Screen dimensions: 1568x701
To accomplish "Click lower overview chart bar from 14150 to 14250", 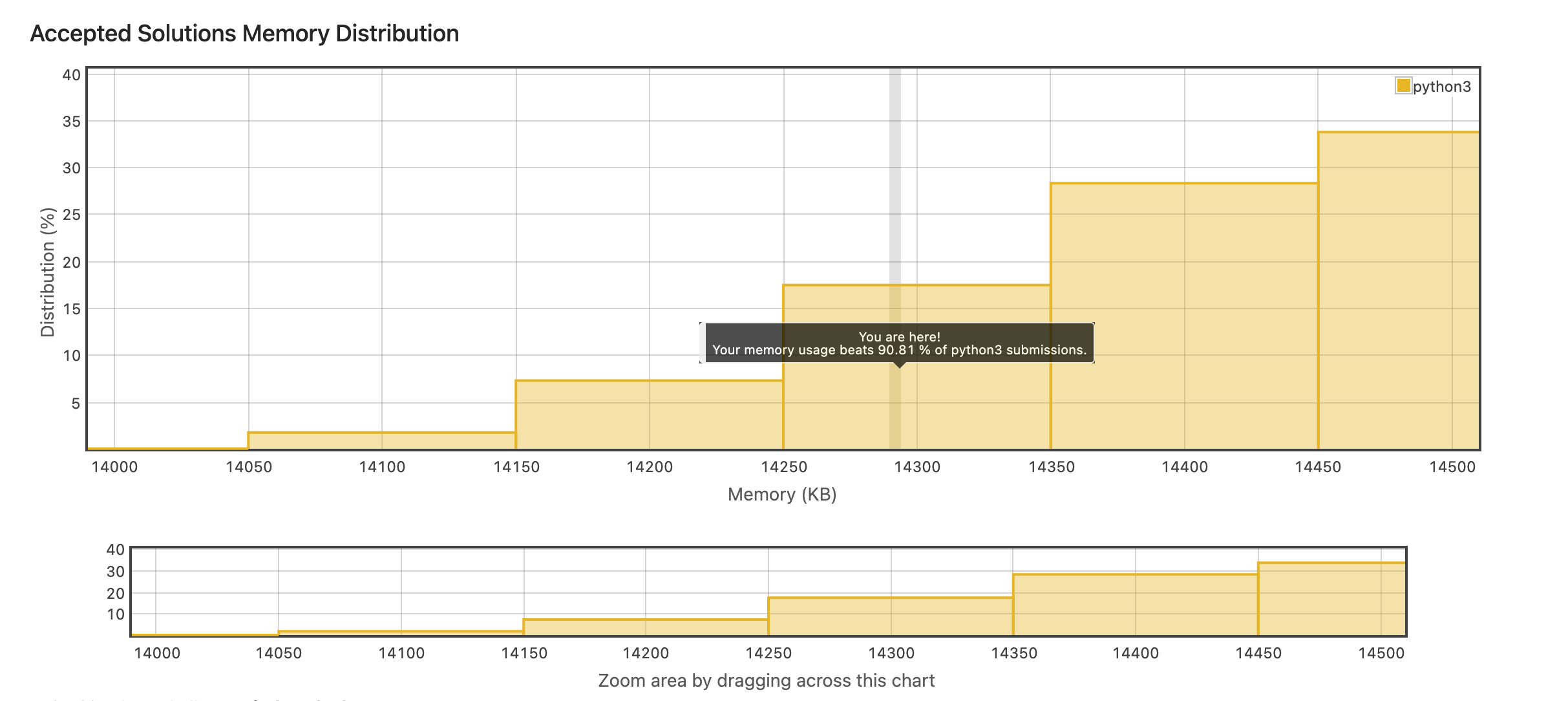I will 645,627.
